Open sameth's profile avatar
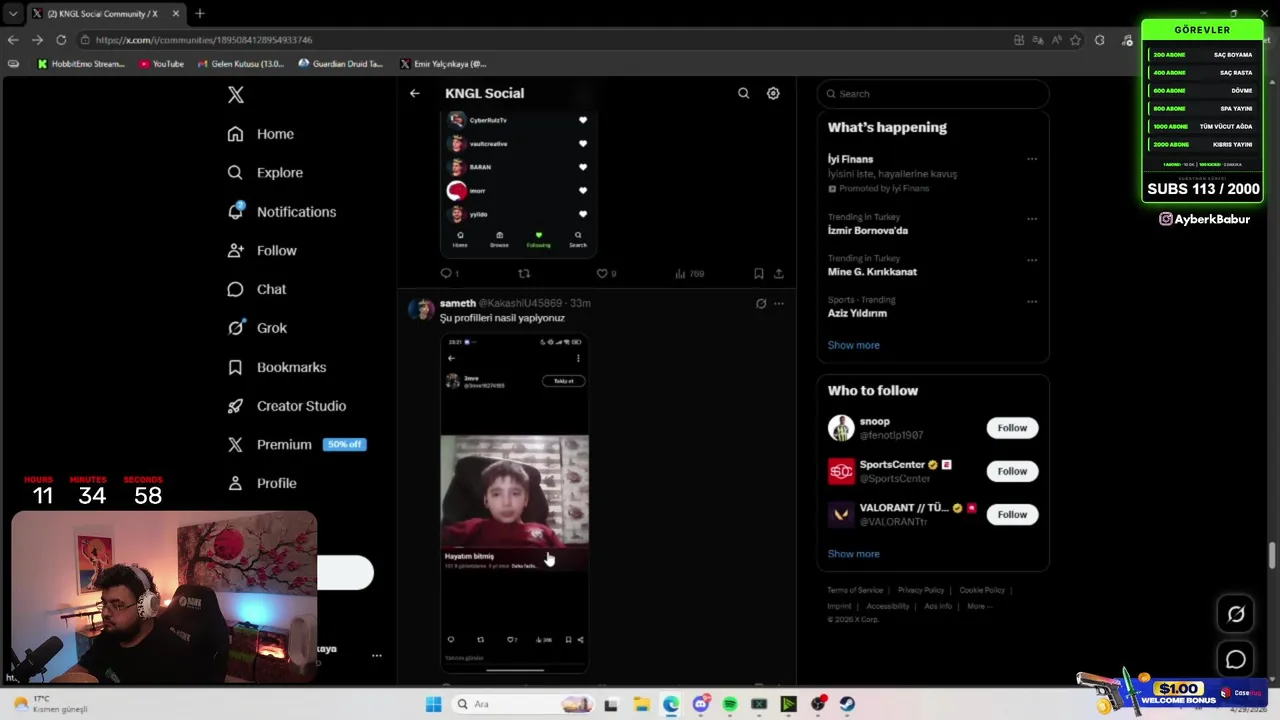Screen dimensions: 1280x720 click(421, 308)
